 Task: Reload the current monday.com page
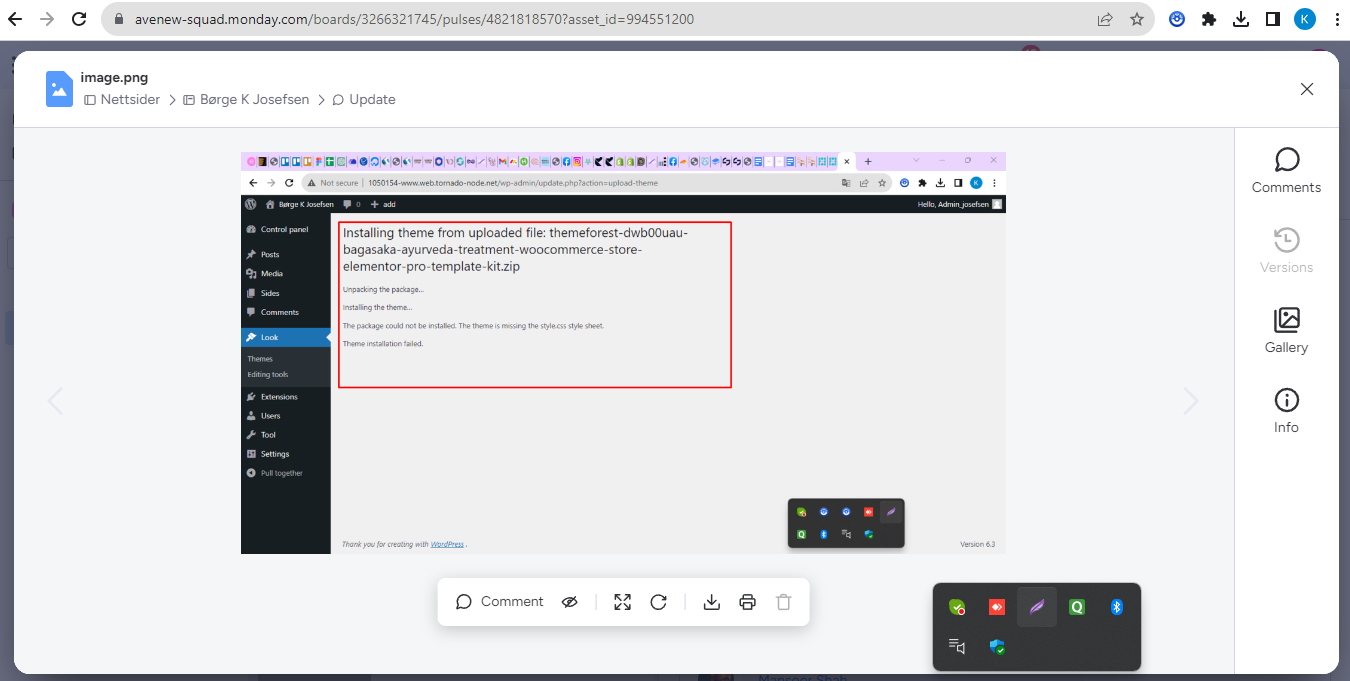[x=78, y=19]
